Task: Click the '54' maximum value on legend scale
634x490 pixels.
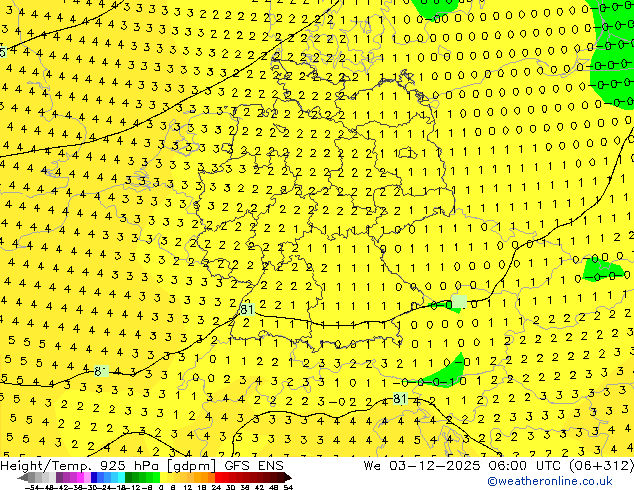Action: tap(288, 487)
